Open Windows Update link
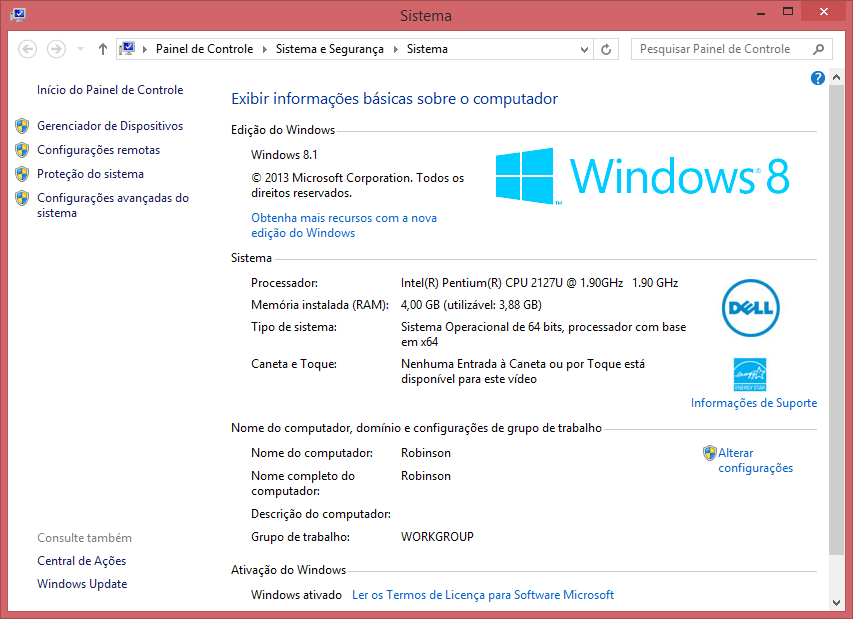 tap(82, 584)
